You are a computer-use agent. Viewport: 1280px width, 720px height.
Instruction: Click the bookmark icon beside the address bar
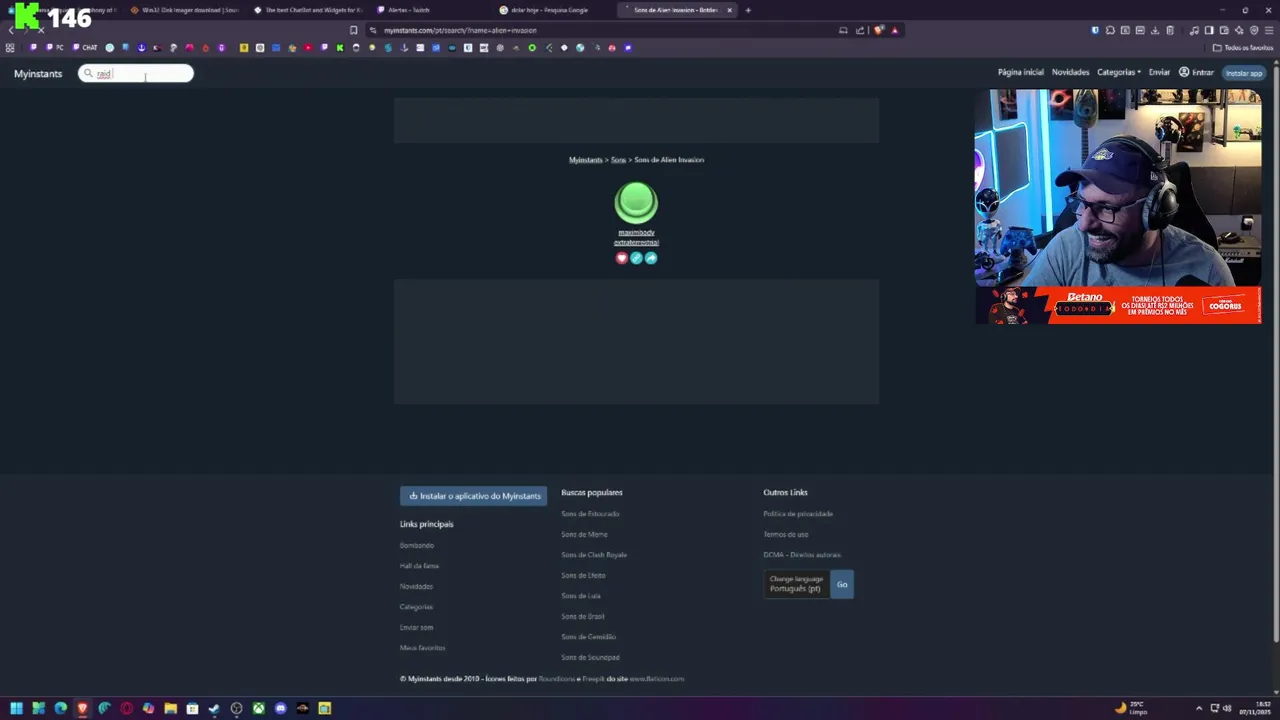(x=353, y=30)
